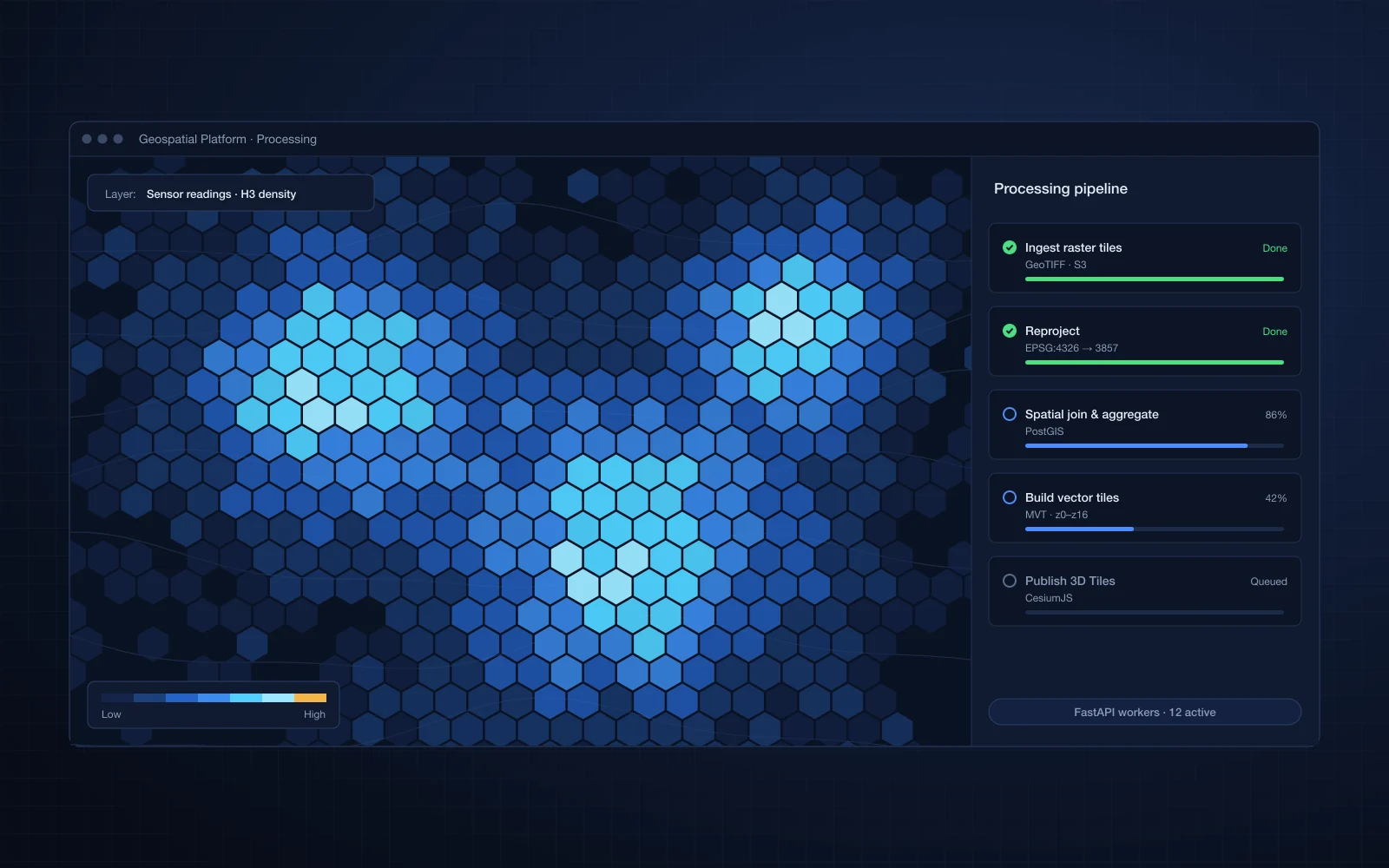
Task: Click the CesiumJS subtitle
Action: 1049,598
